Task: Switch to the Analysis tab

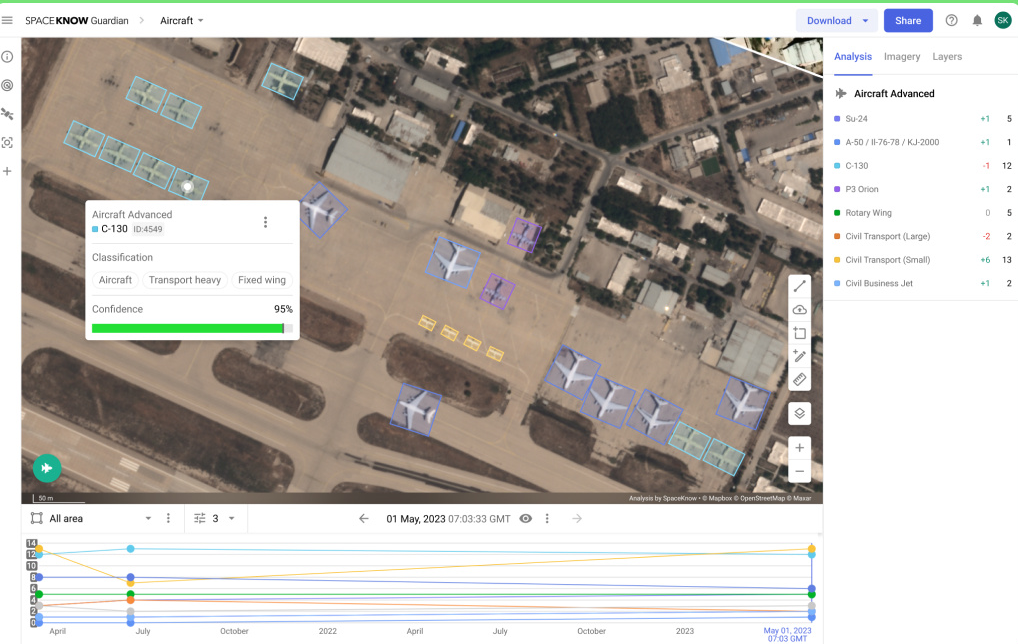Action: [852, 56]
